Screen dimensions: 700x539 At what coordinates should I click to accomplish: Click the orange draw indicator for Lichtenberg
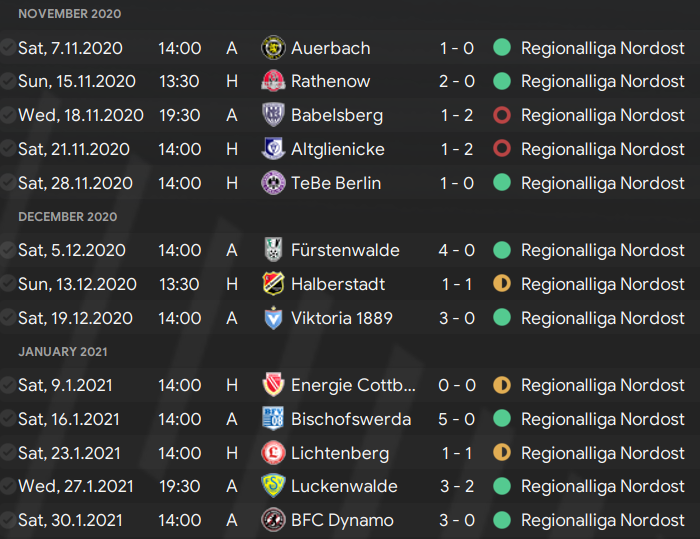[x=502, y=452]
